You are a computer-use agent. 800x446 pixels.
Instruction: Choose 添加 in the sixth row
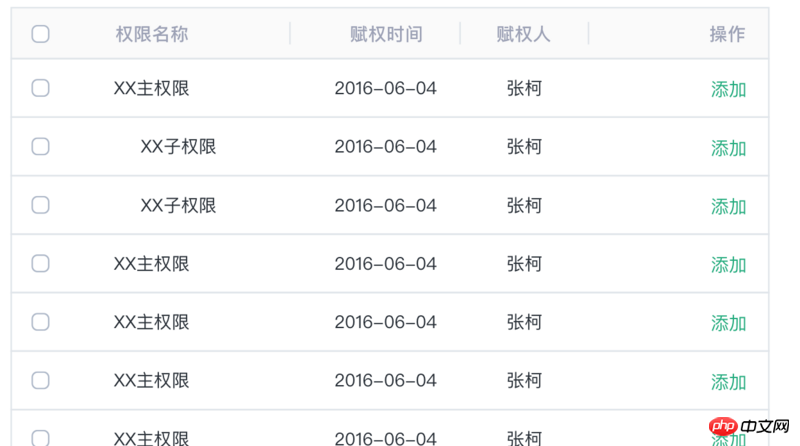(728, 382)
